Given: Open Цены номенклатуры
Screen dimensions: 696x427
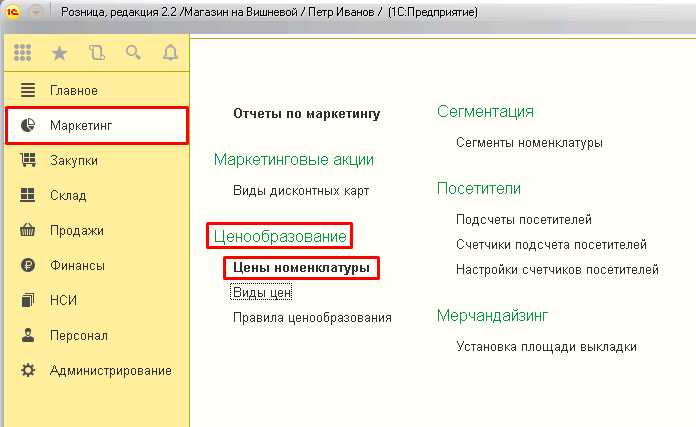Looking at the screenshot, I should (x=301, y=268).
